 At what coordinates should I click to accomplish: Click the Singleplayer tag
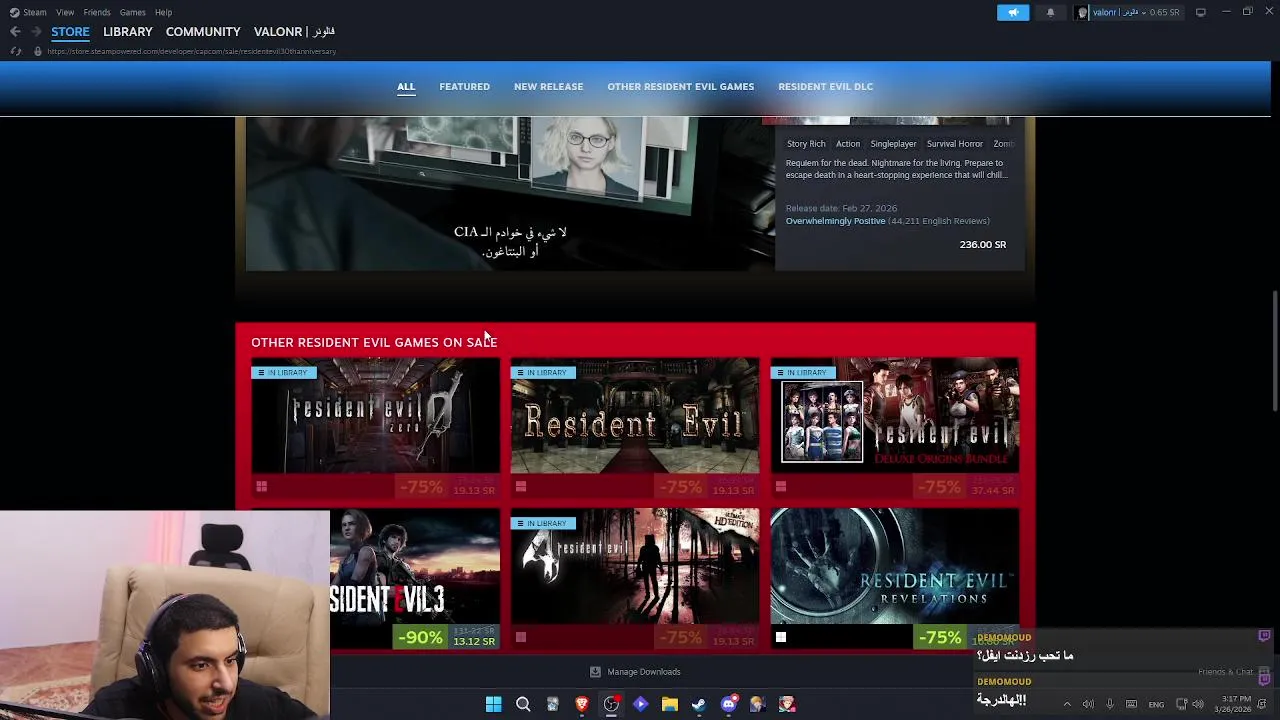[x=893, y=144]
